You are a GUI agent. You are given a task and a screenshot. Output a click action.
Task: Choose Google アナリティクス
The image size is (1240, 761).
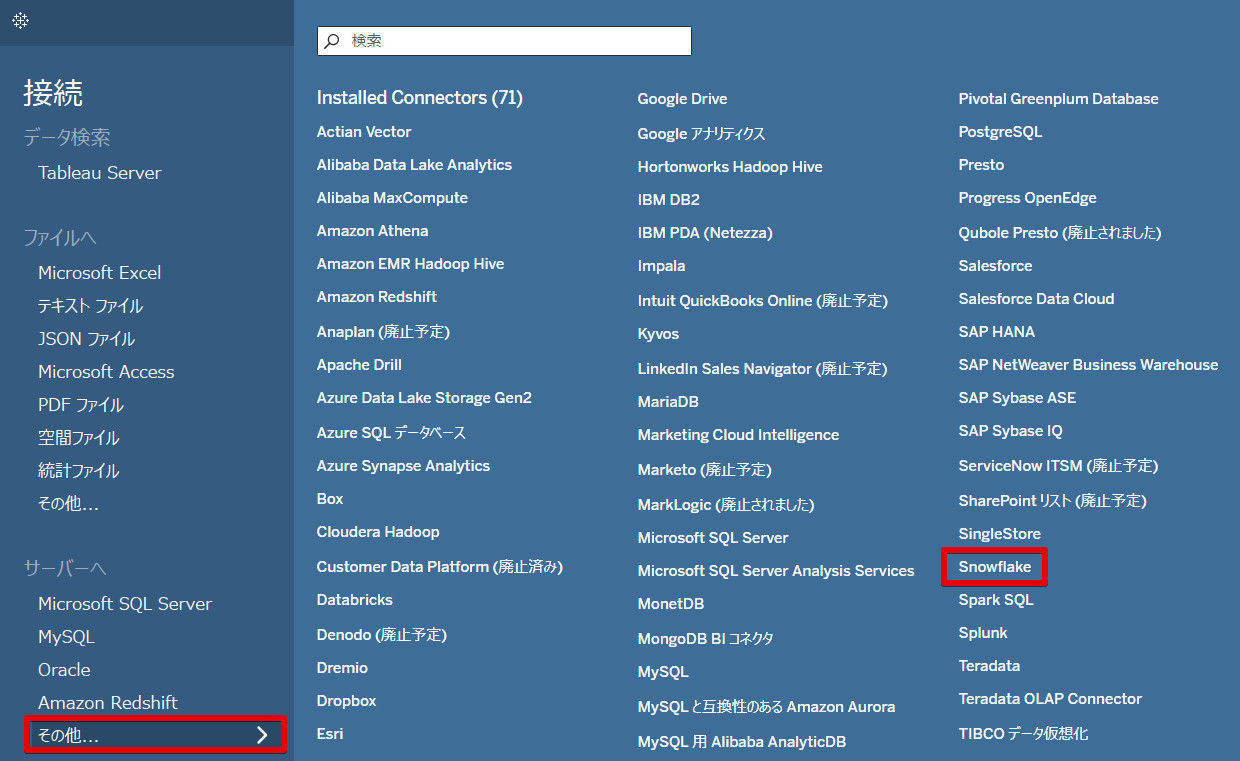(701, 133)
